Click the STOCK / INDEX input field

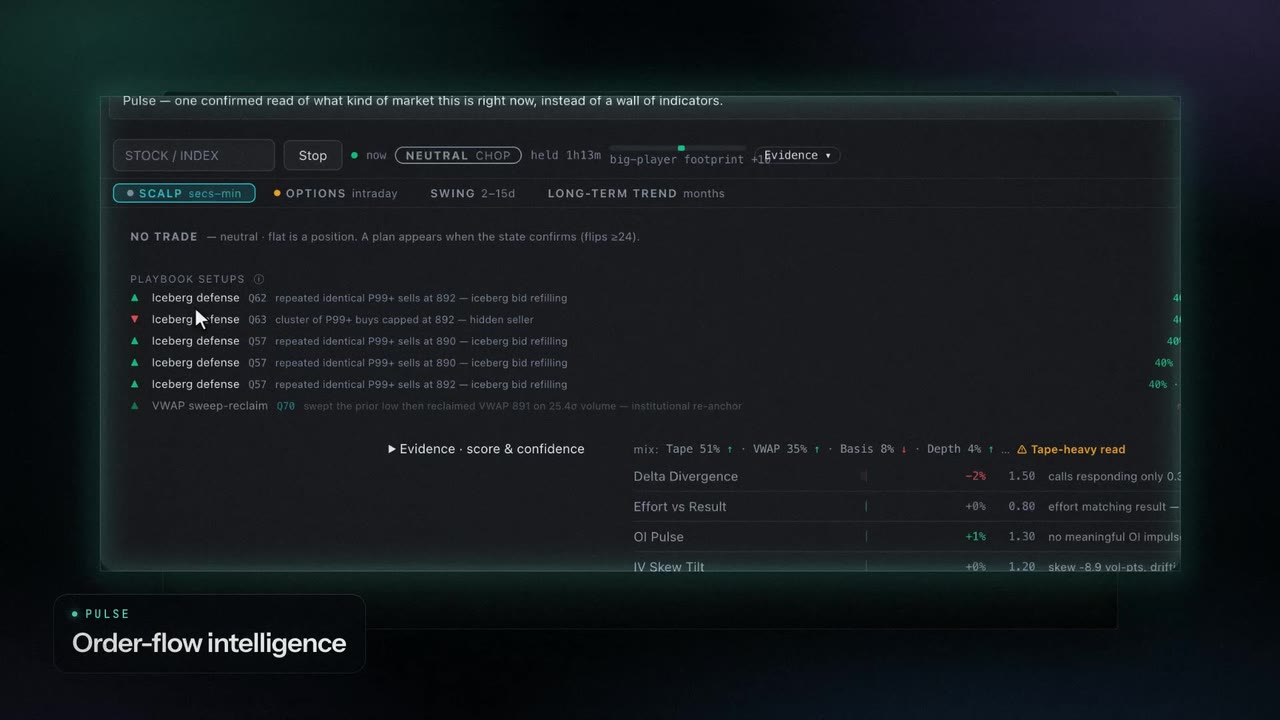194,155
